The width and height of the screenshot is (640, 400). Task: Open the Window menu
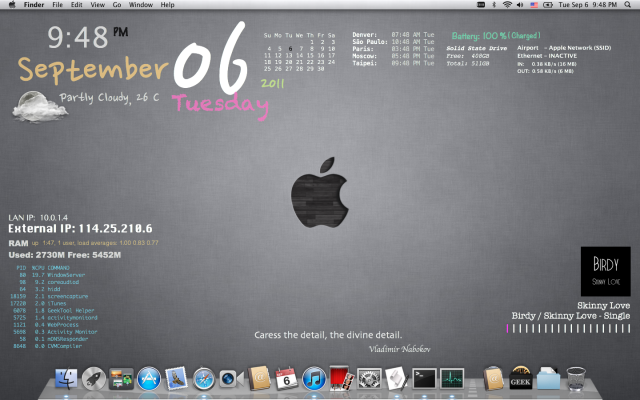141,5
